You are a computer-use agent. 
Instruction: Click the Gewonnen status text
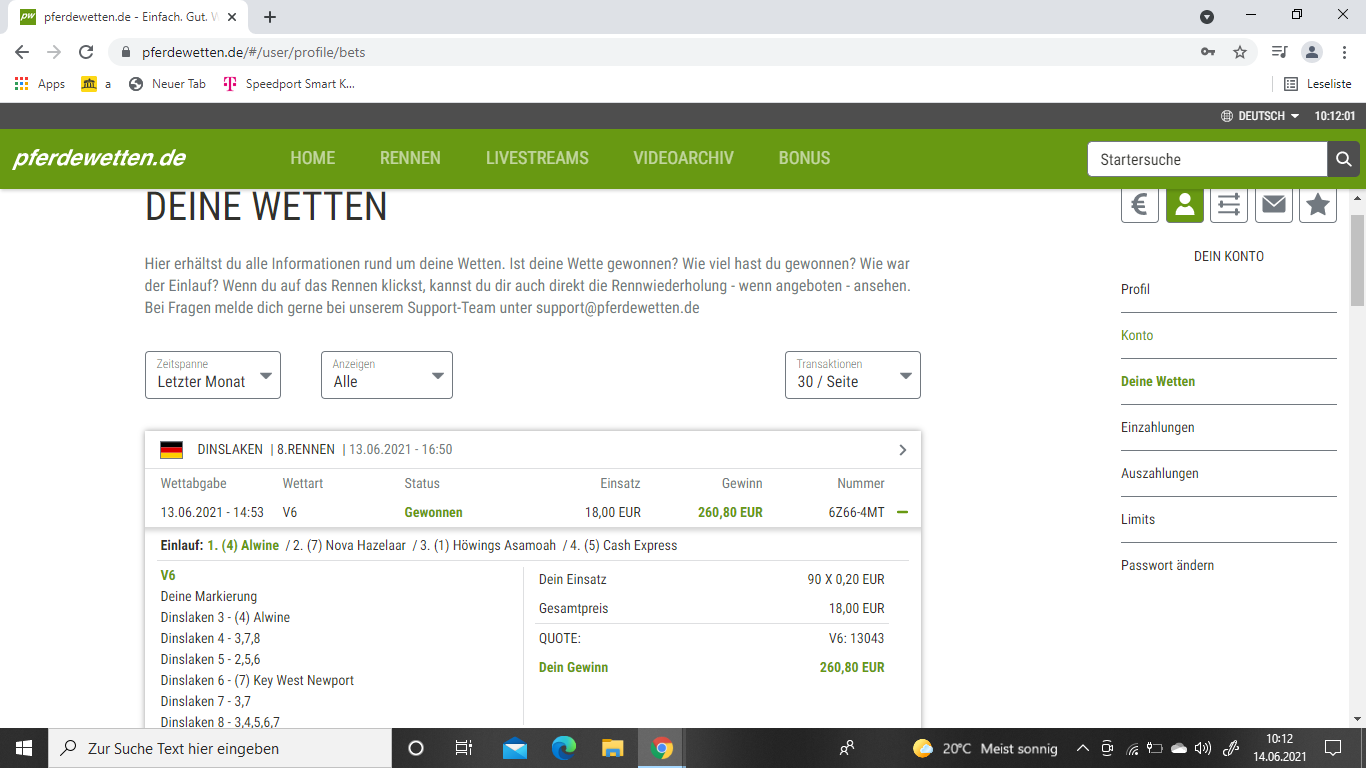433,512
